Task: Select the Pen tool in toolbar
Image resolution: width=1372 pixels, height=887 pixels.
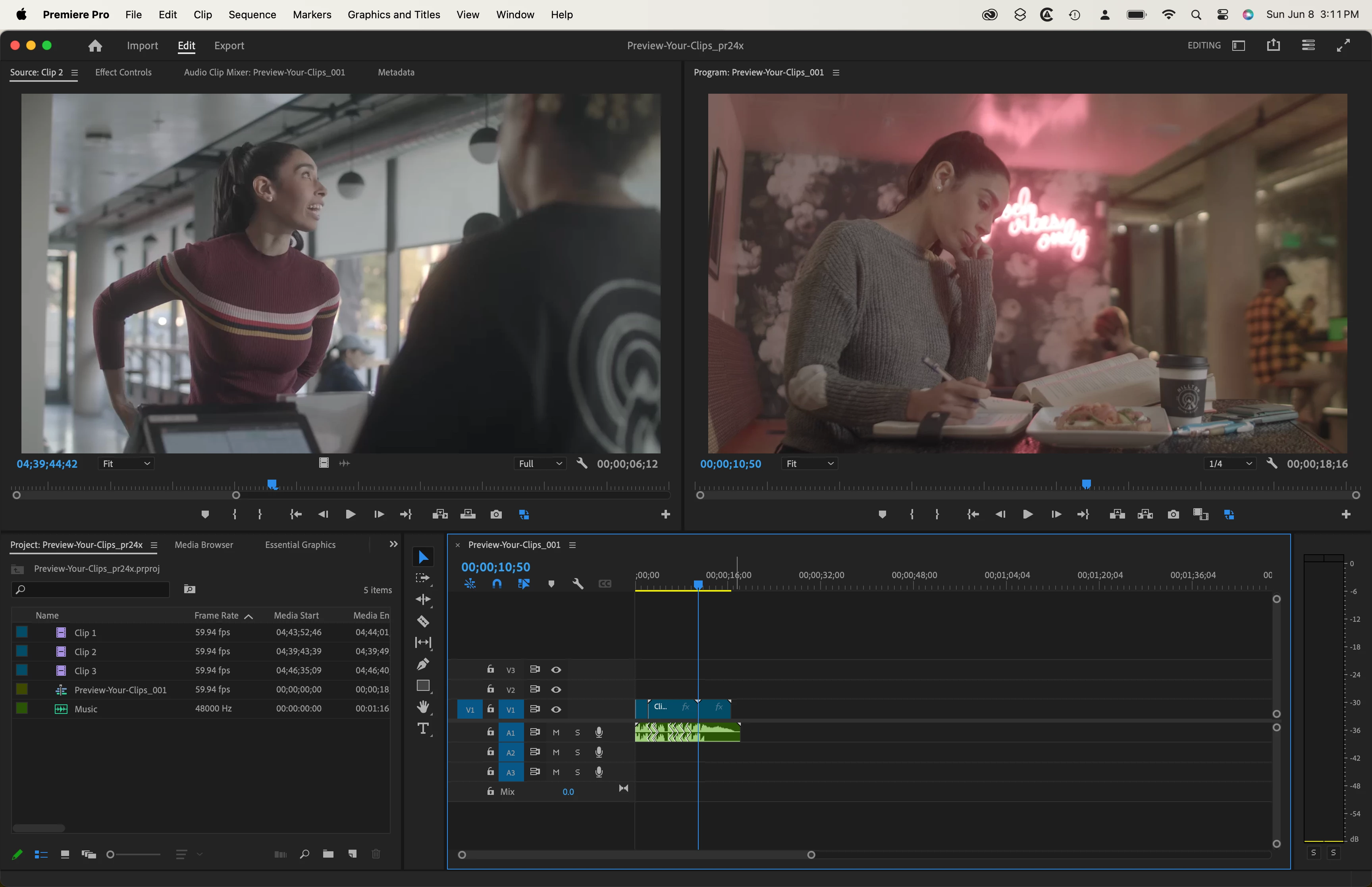Action: coord(423,664)
